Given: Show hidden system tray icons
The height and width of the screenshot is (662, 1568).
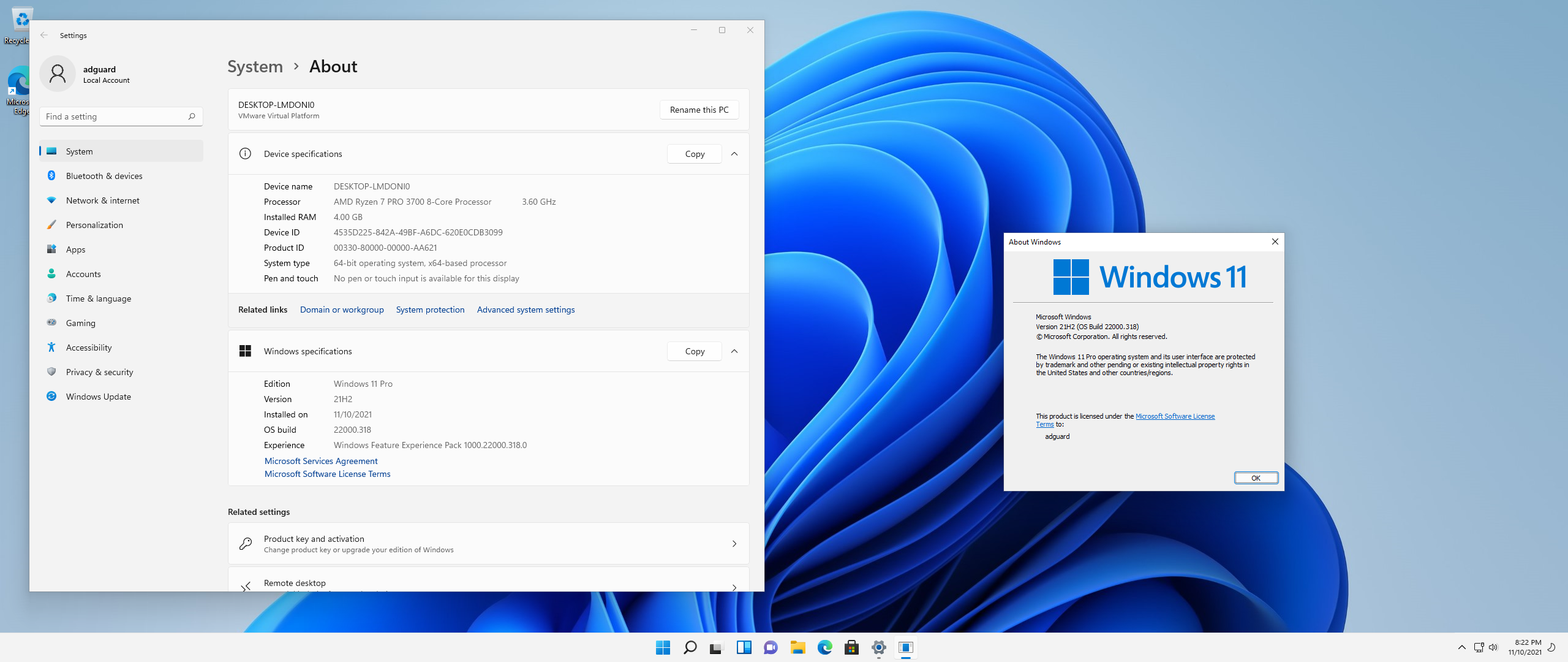Looking at the screenshot, I should (1461, 647).
